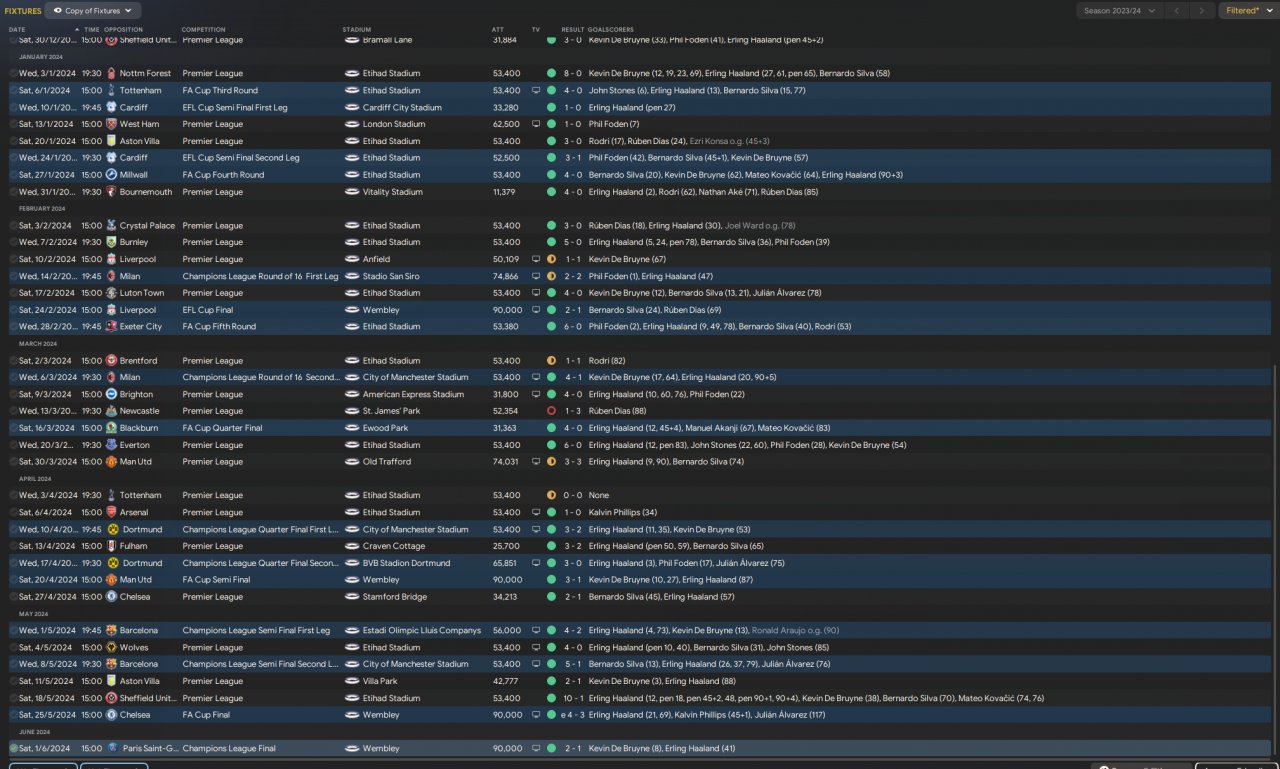Screen dimensions: 1280x769
Task: Click the Exeter City club crest
Action: click(x=111, y=327)
